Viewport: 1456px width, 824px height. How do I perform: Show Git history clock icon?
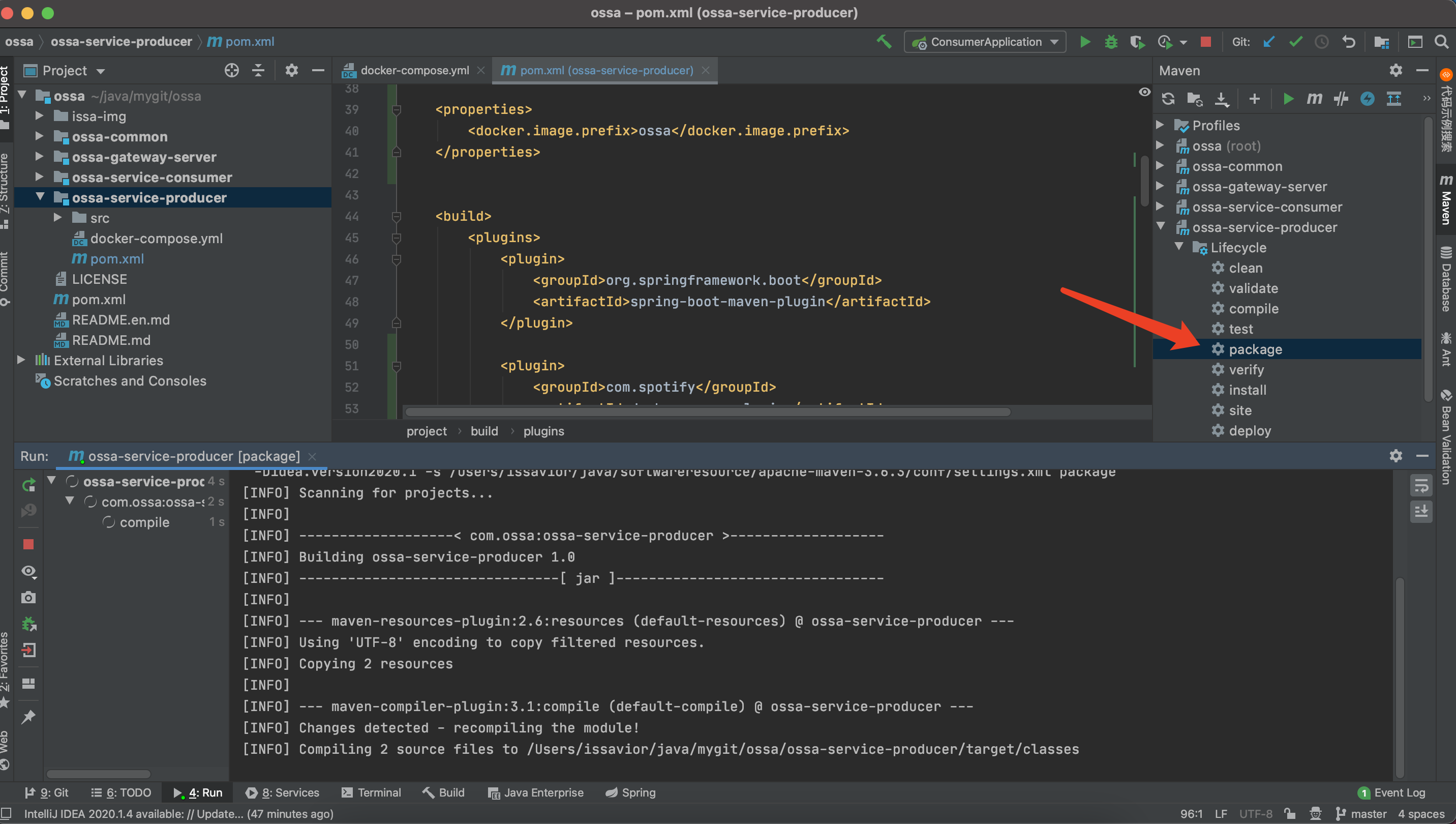pos(1321,42)
